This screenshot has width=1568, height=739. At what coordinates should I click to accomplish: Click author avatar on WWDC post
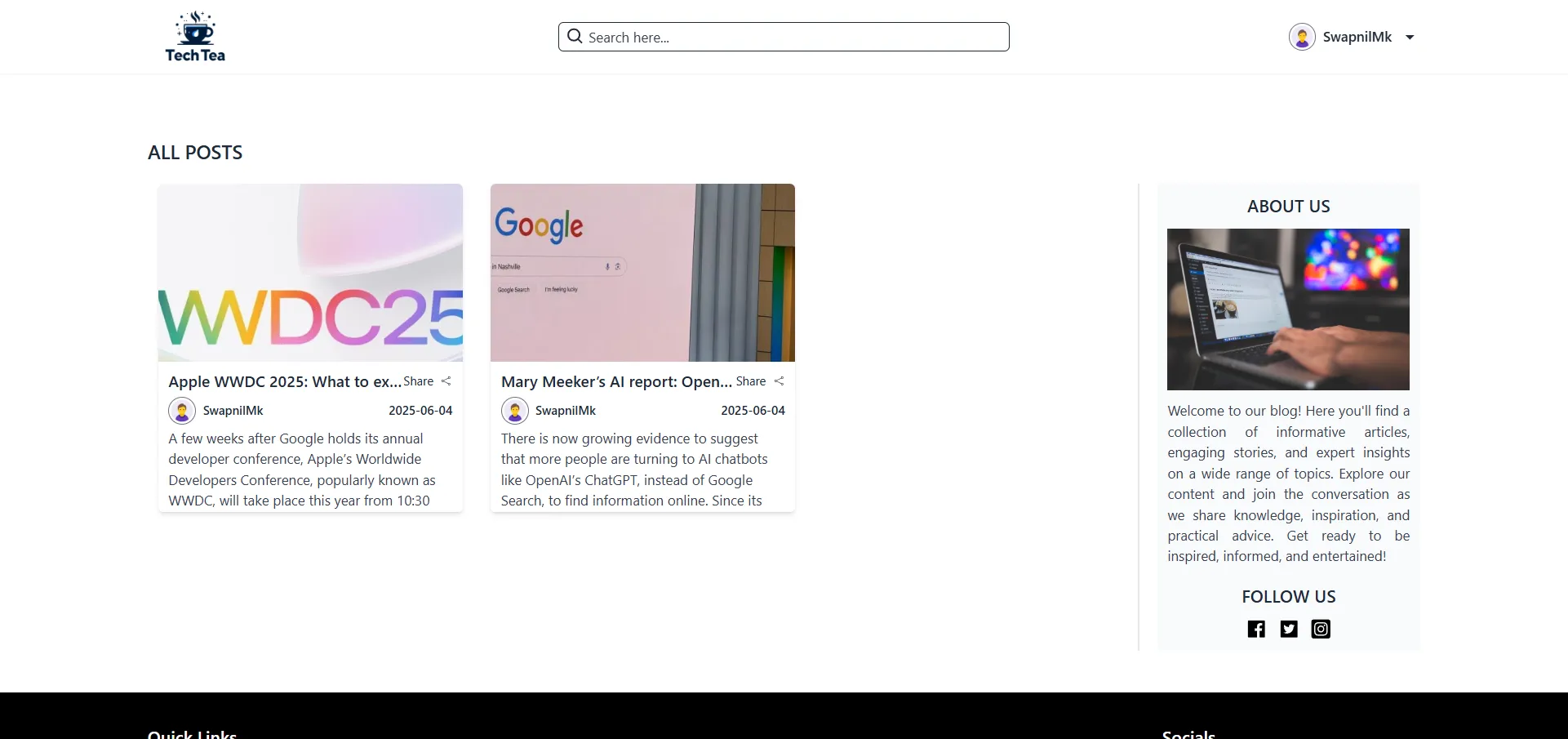click(x=182, y=411)
